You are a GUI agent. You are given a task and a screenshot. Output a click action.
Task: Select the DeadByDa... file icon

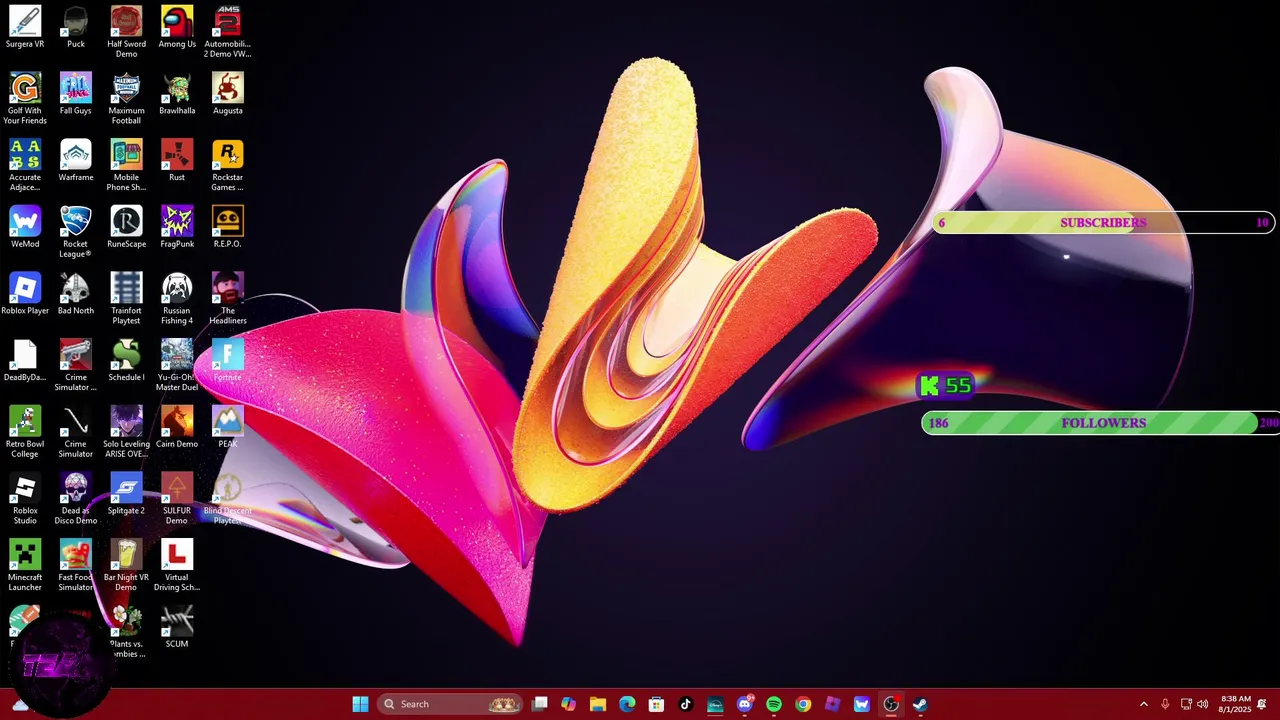[x=25, y=360]
